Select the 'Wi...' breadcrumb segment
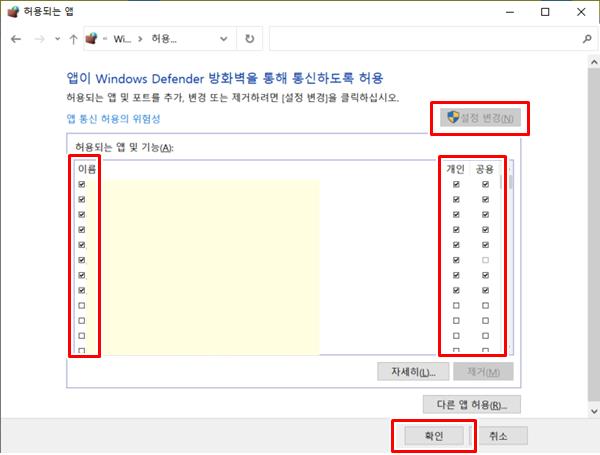 pyautogui.click(x=122, y=39)
